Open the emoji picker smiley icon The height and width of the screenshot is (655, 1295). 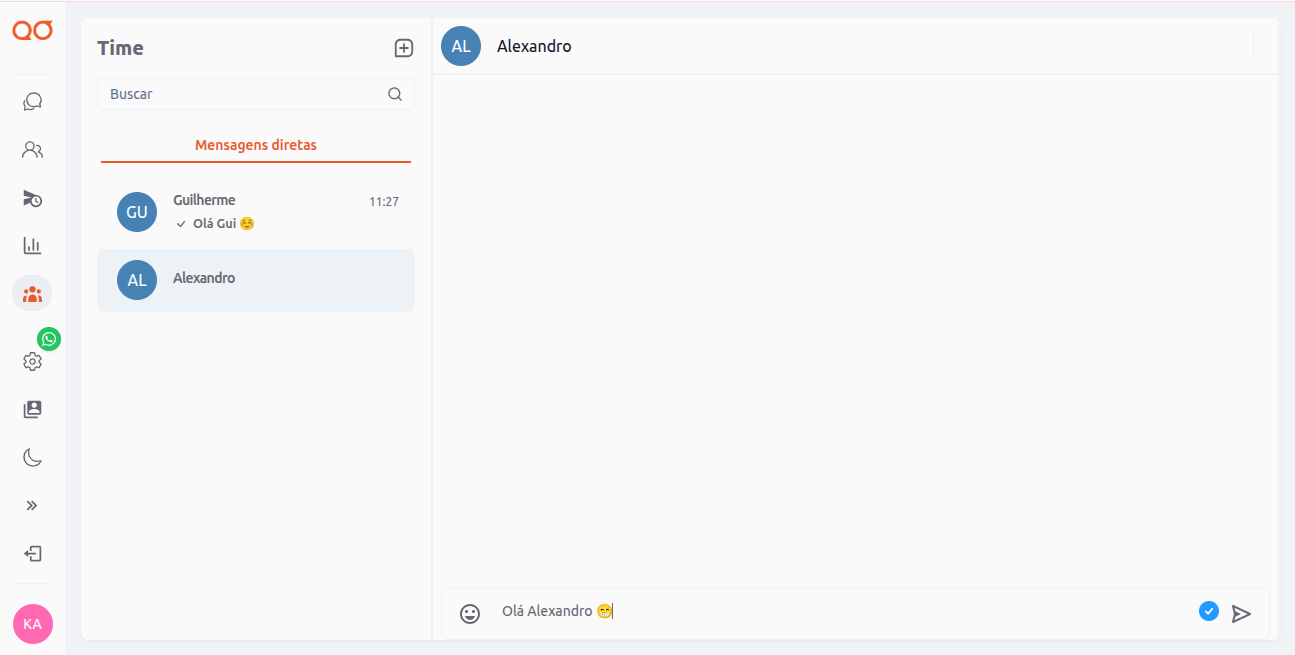click(470, 614)
